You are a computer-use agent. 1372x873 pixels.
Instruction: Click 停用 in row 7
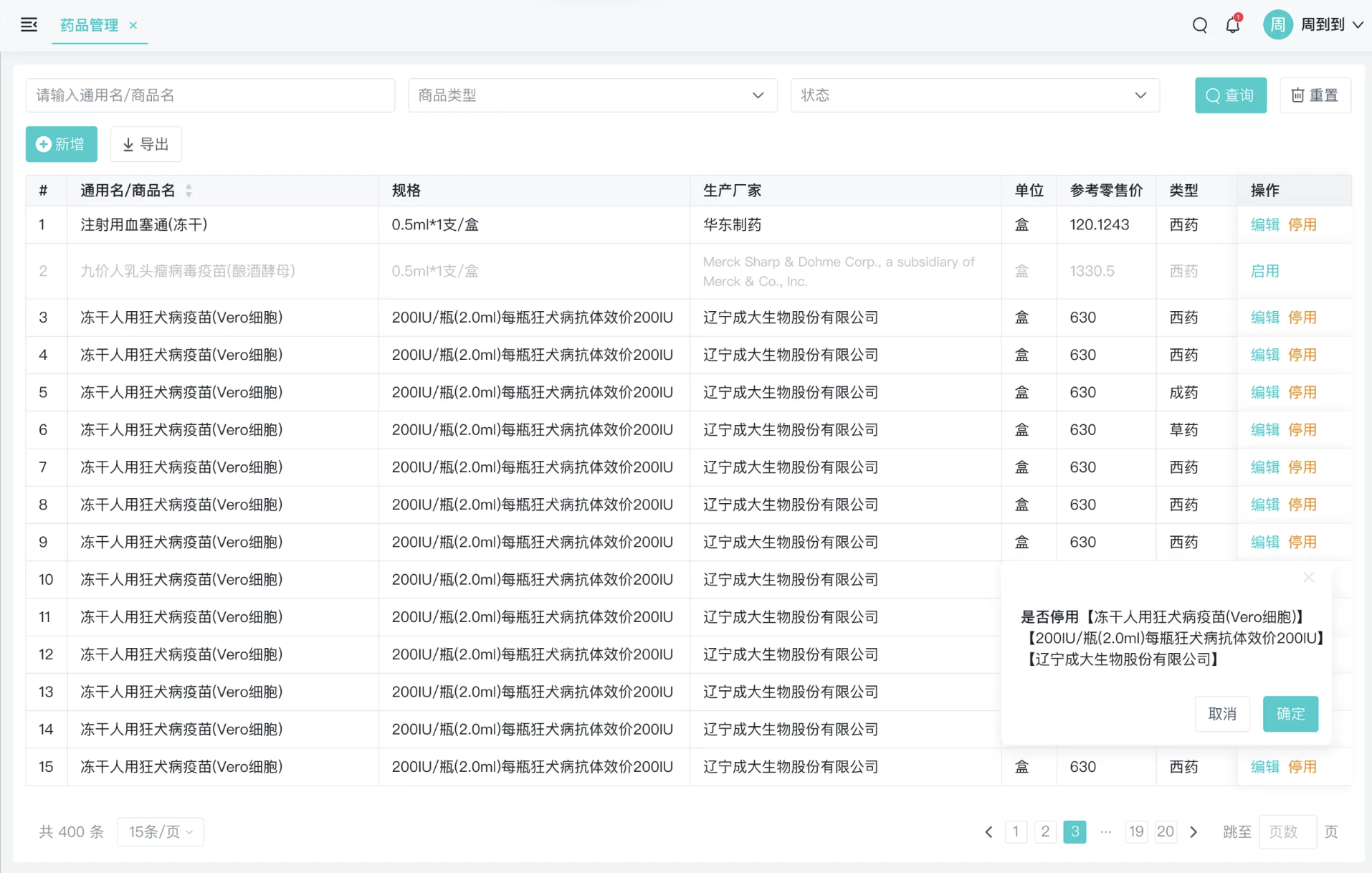coord(1302,467)
